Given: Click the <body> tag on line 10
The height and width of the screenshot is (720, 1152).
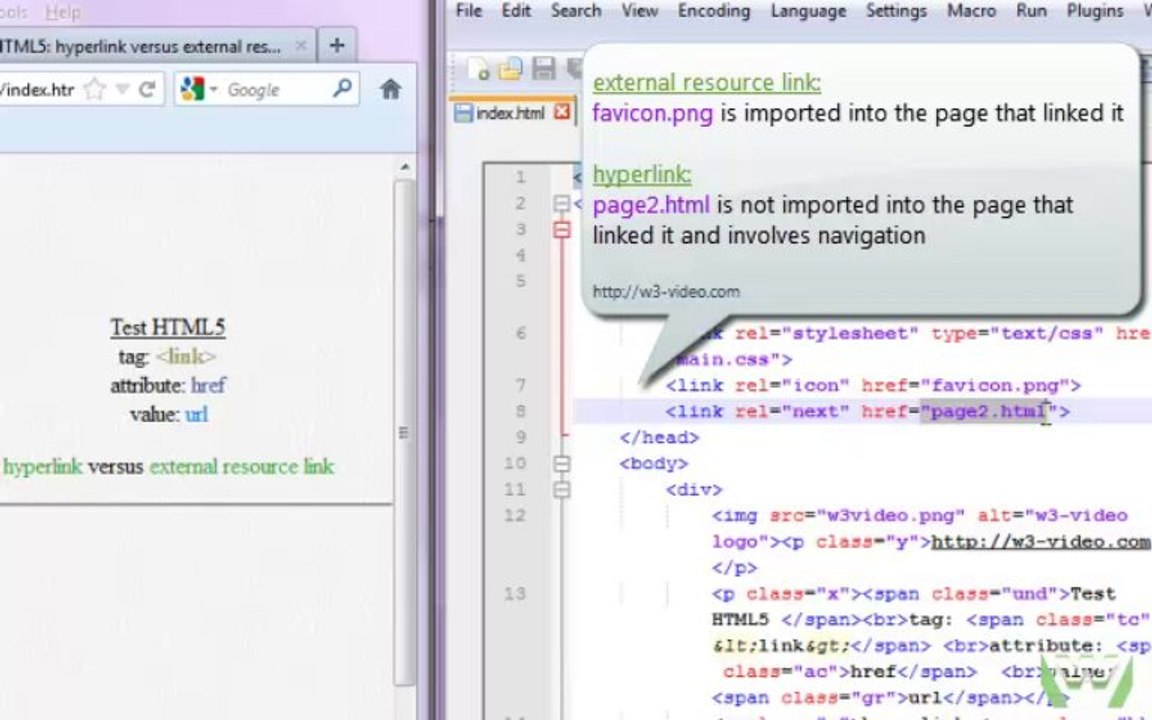Looking at the screenshot, I should 653,464.
